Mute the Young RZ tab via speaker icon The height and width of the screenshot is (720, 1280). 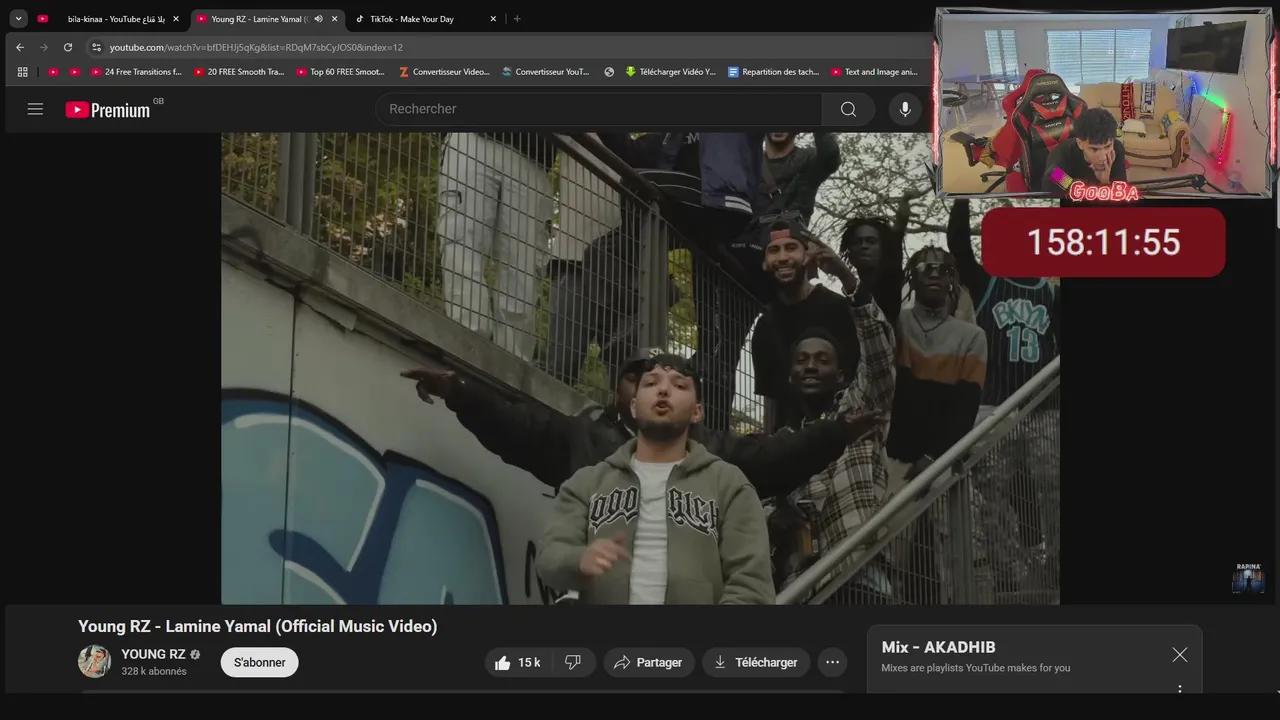click(x=318, y=19)
